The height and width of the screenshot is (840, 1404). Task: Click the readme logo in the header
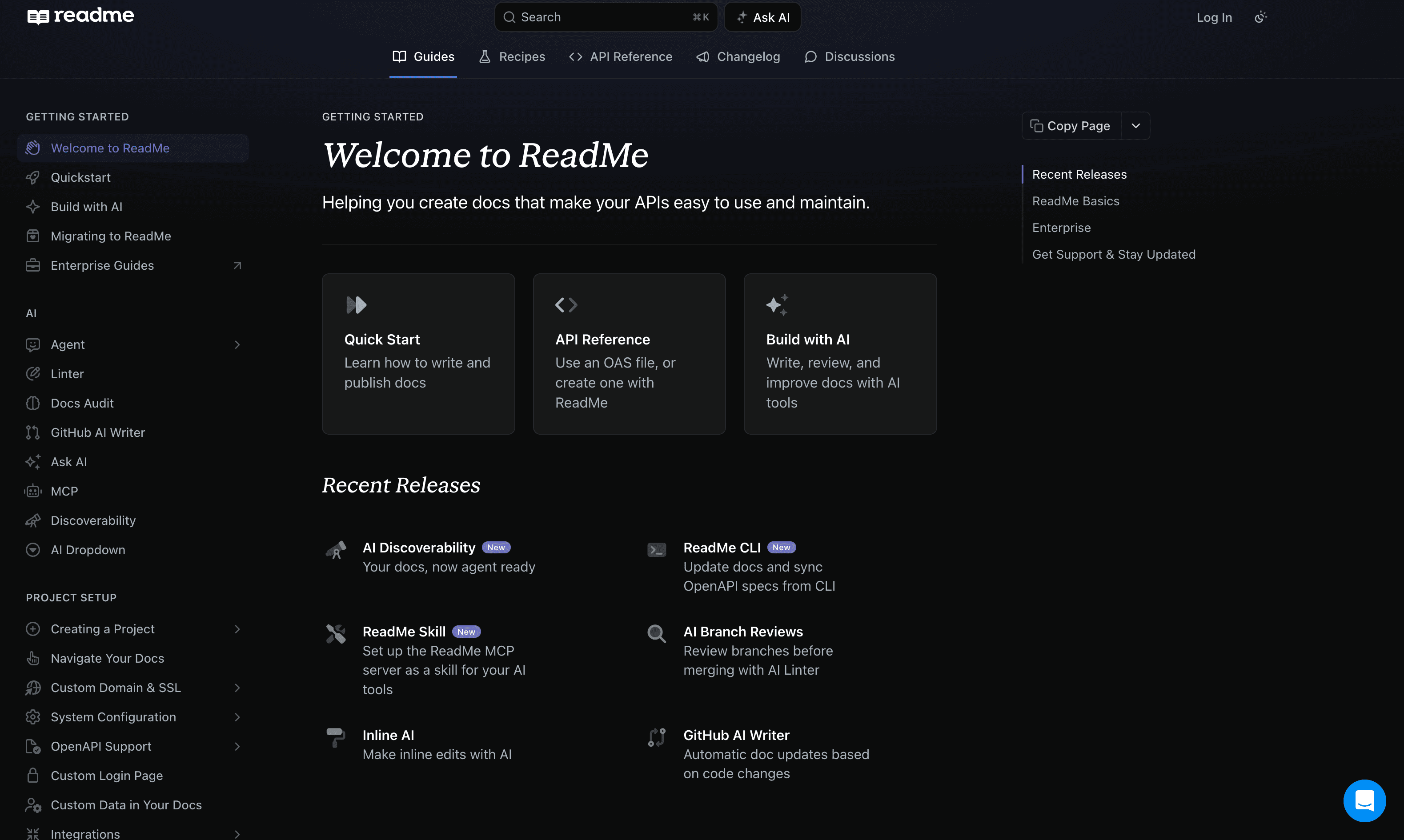click(x=80, y=16)
